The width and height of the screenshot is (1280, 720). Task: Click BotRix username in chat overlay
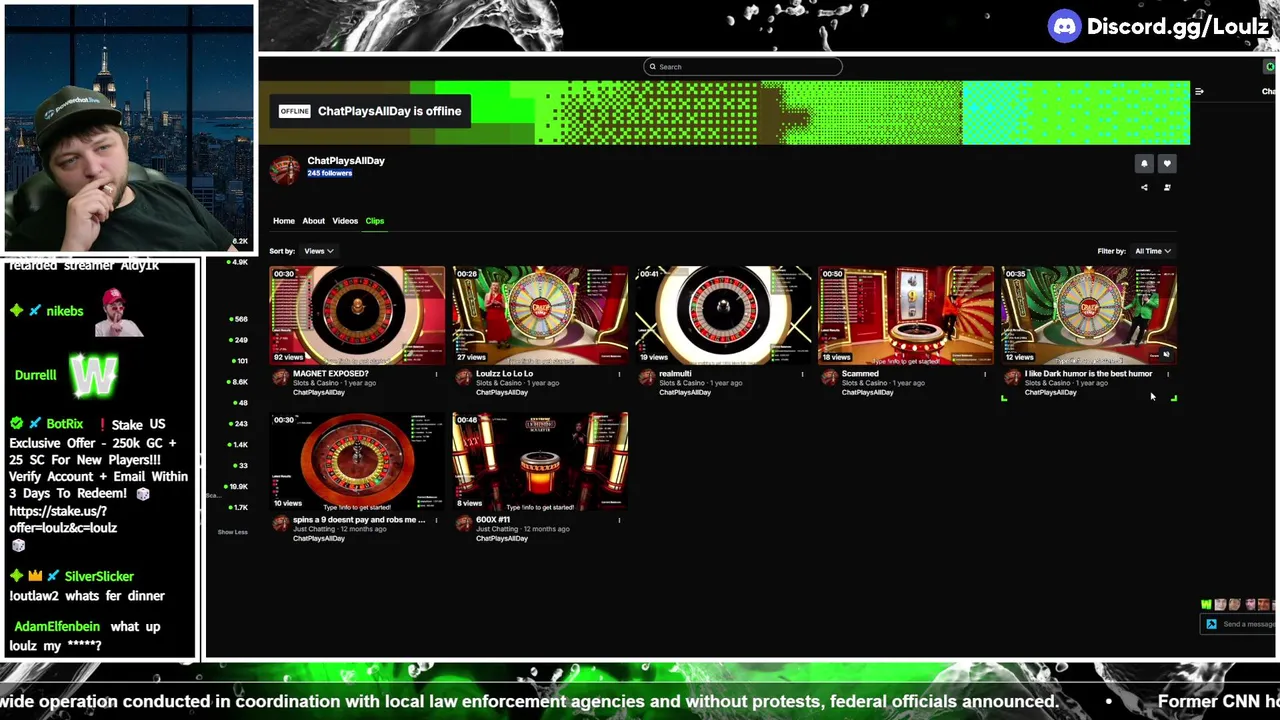click(x=65, y=424)
